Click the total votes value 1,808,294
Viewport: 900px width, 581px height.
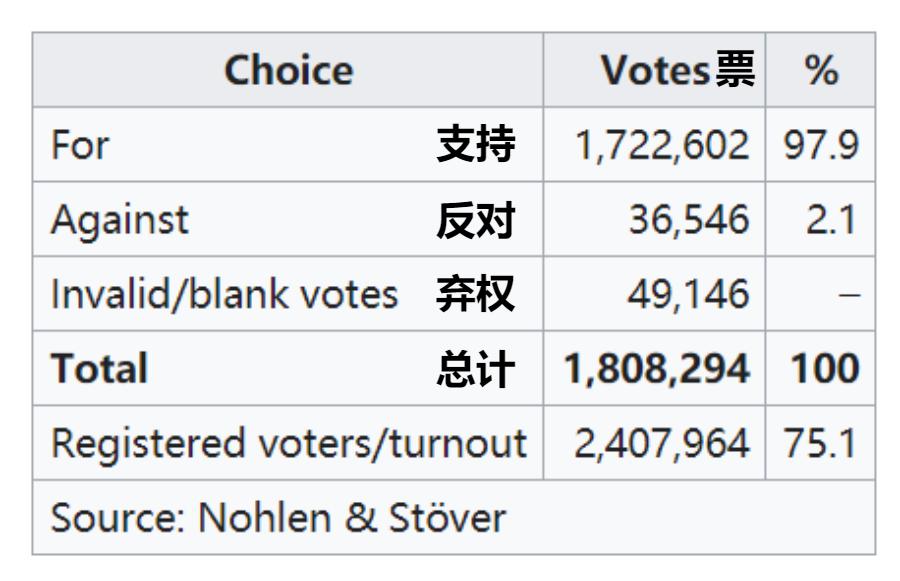coord(656,369)
